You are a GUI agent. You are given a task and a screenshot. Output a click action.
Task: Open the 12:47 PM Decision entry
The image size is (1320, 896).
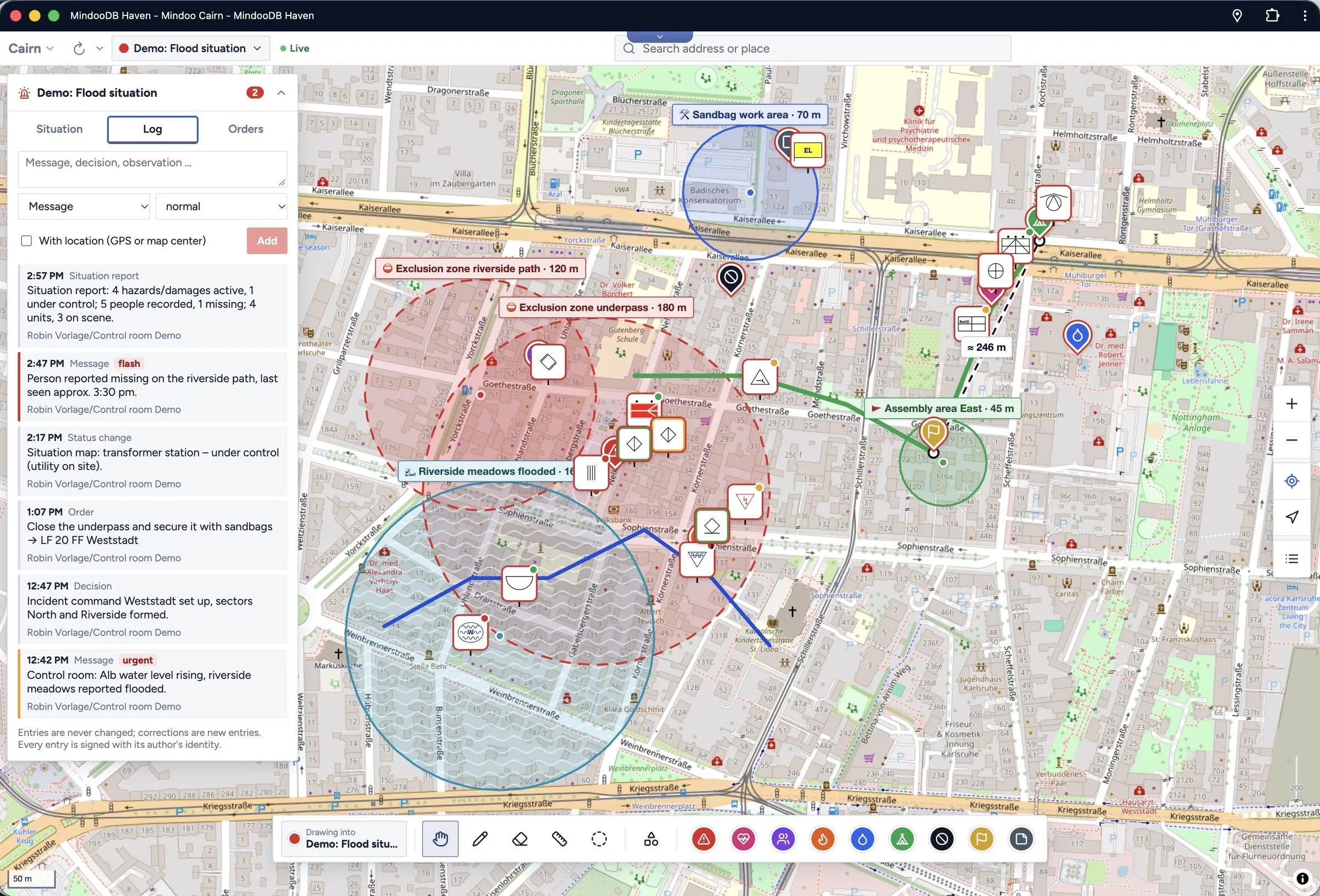[152, 609]
